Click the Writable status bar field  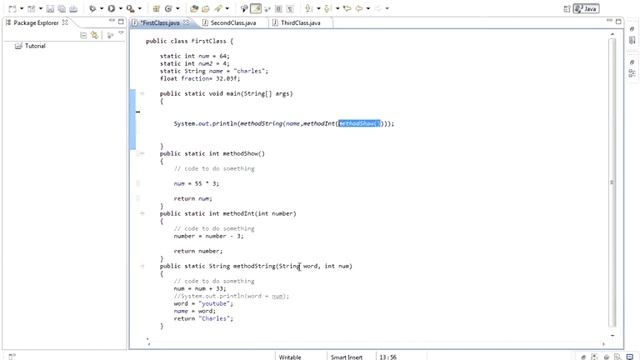290,357
